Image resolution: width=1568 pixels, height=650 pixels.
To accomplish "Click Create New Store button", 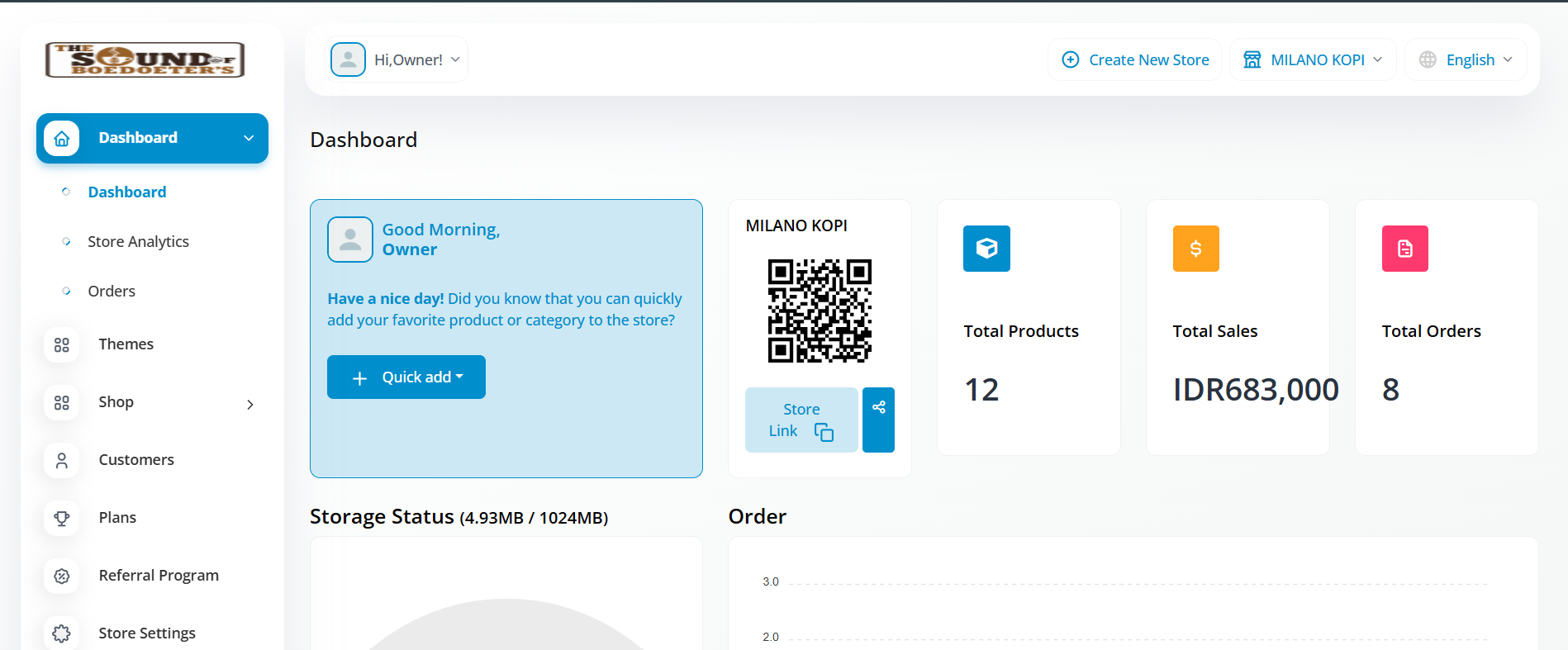I will [1135, 59].
